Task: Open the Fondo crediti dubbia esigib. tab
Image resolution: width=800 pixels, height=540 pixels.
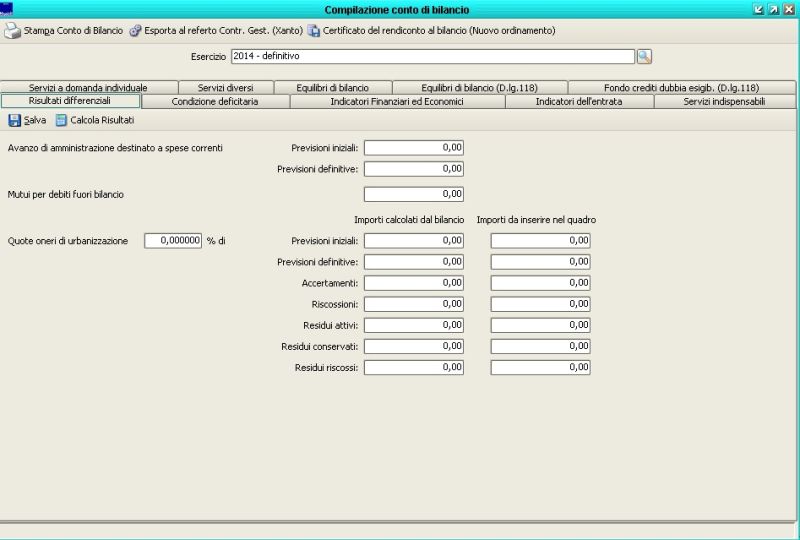Action: click(681, 88)
